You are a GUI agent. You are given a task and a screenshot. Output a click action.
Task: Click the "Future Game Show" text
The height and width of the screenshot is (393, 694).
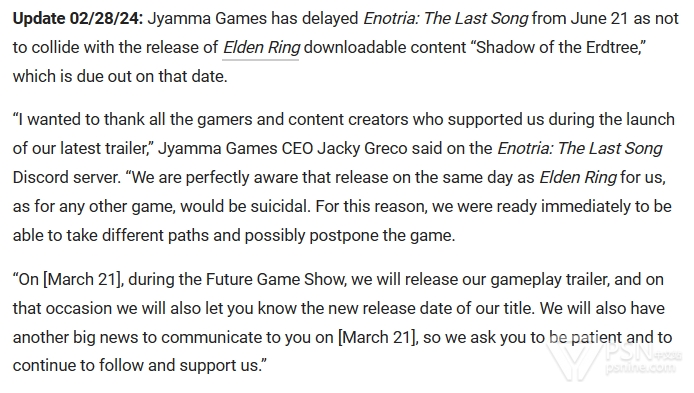tap(275, 279)
